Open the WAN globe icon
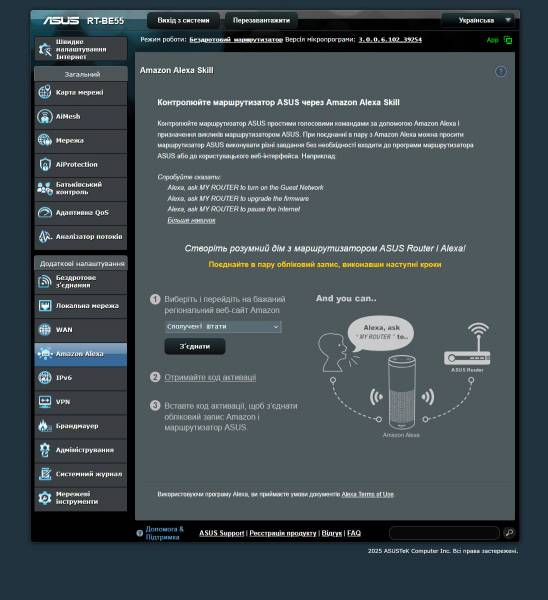 pos(45,329)
